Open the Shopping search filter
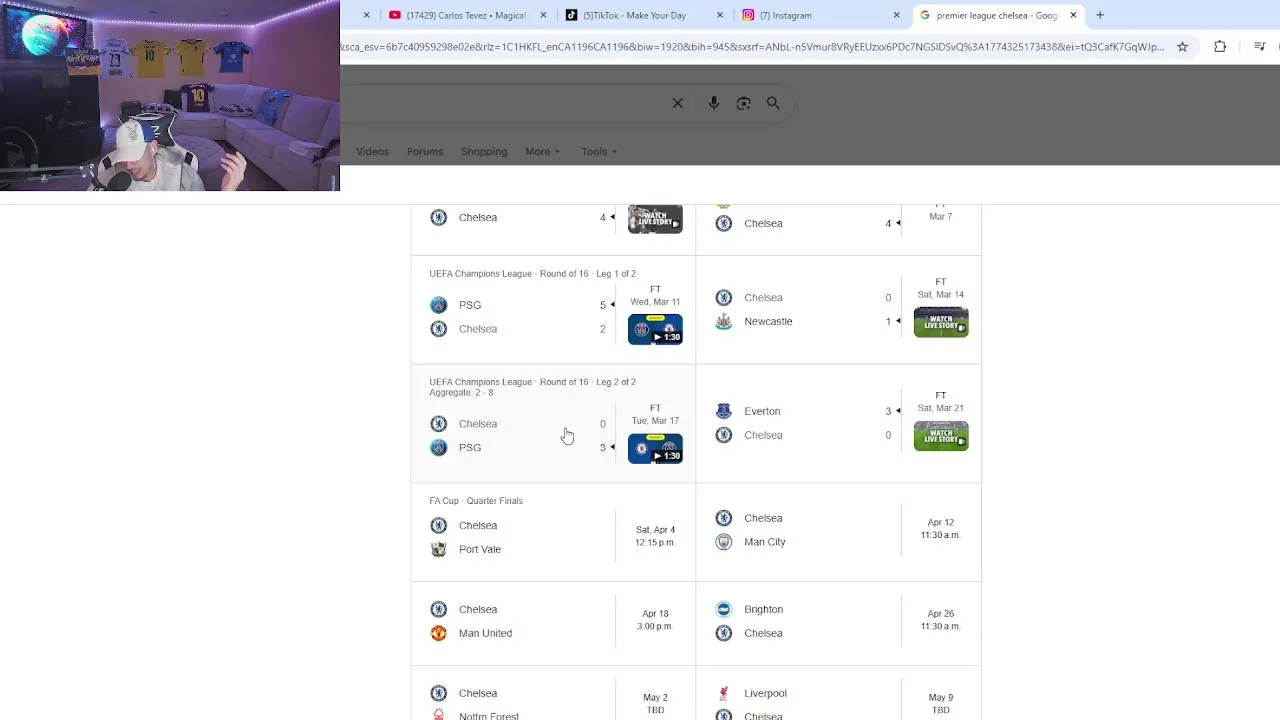The image size is (1280, 720). [484, 152]
